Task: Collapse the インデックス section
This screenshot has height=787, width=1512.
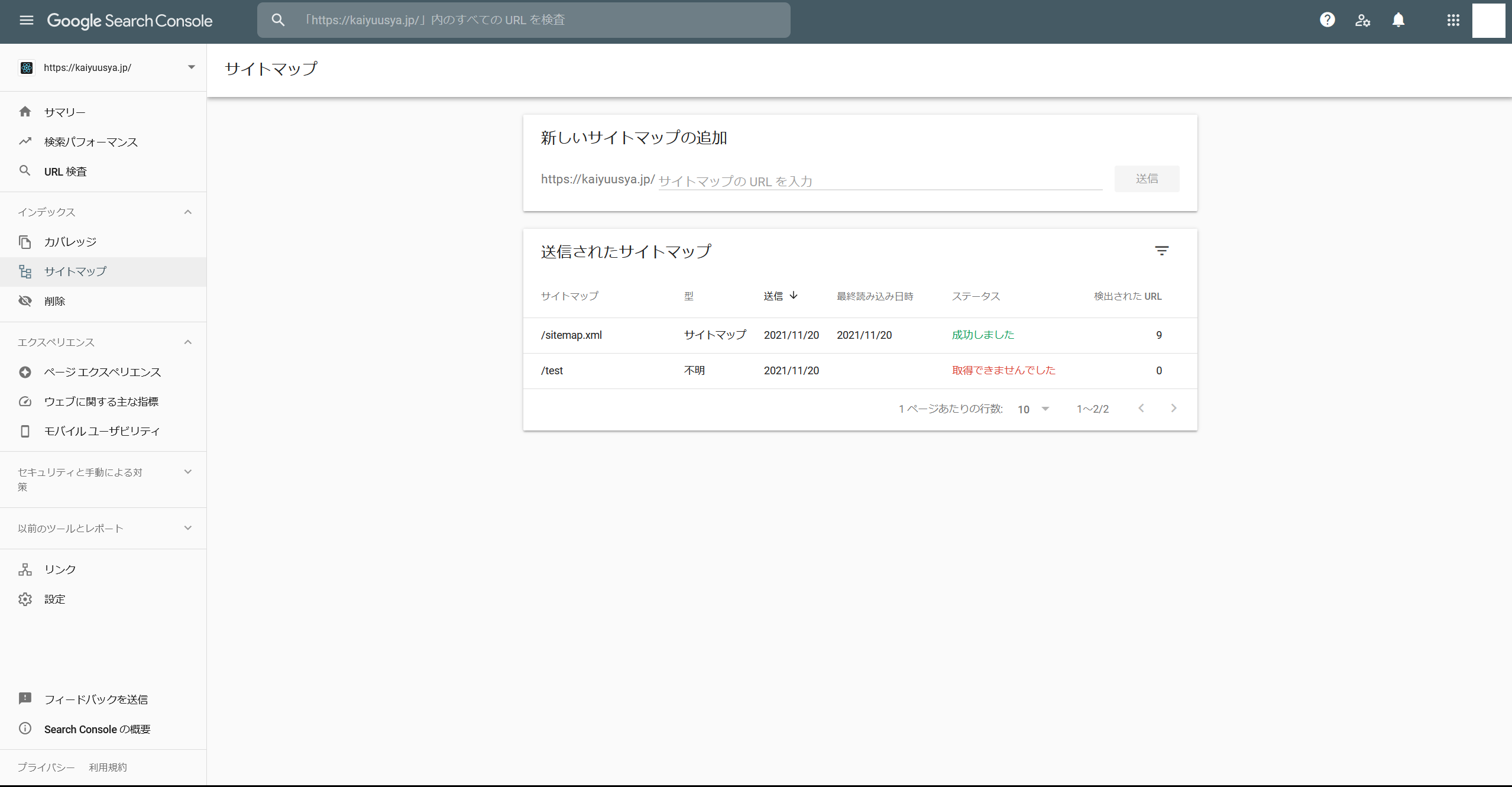Action: [188, 212]
